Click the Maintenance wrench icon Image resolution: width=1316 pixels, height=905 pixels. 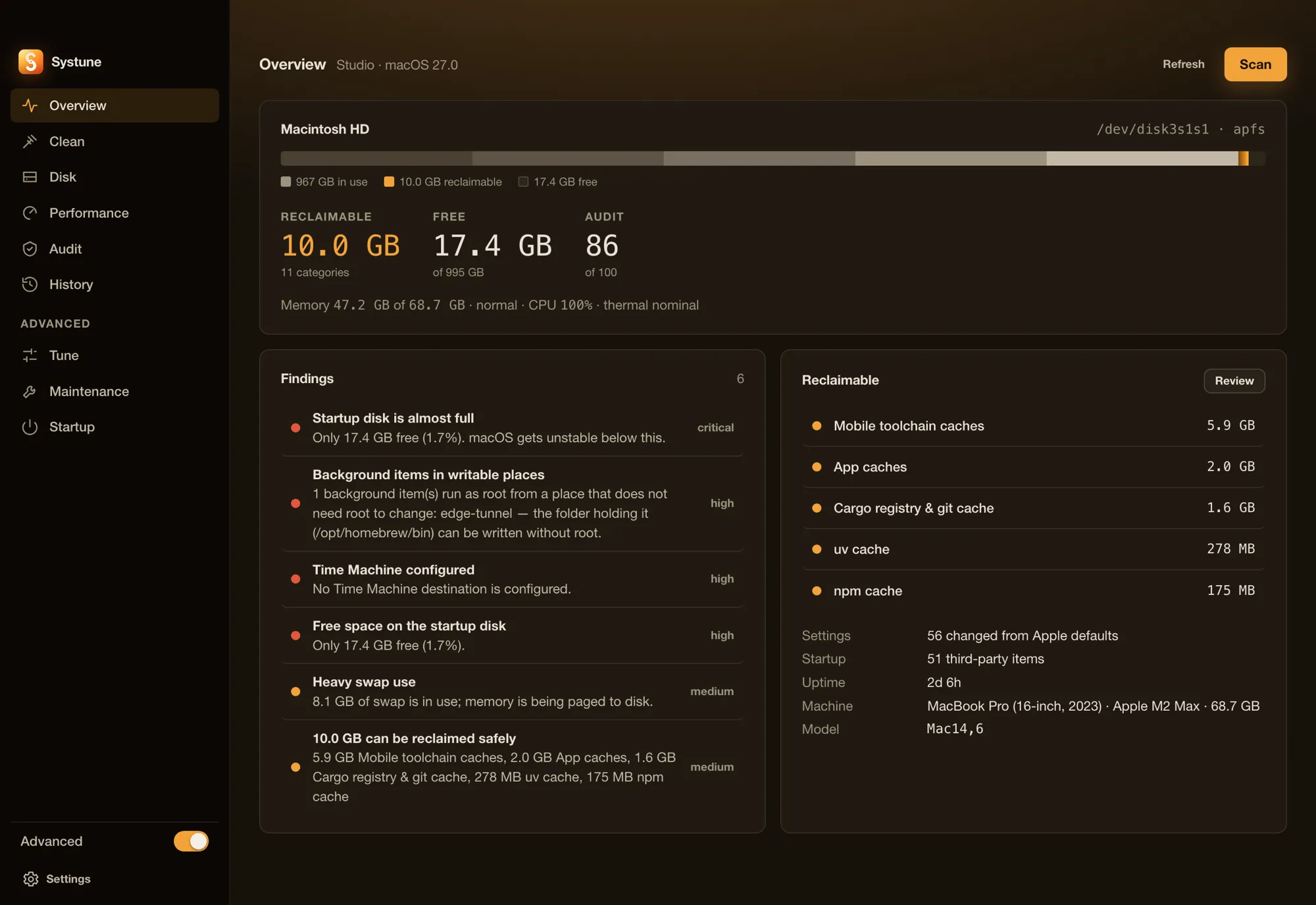(30, 392)
